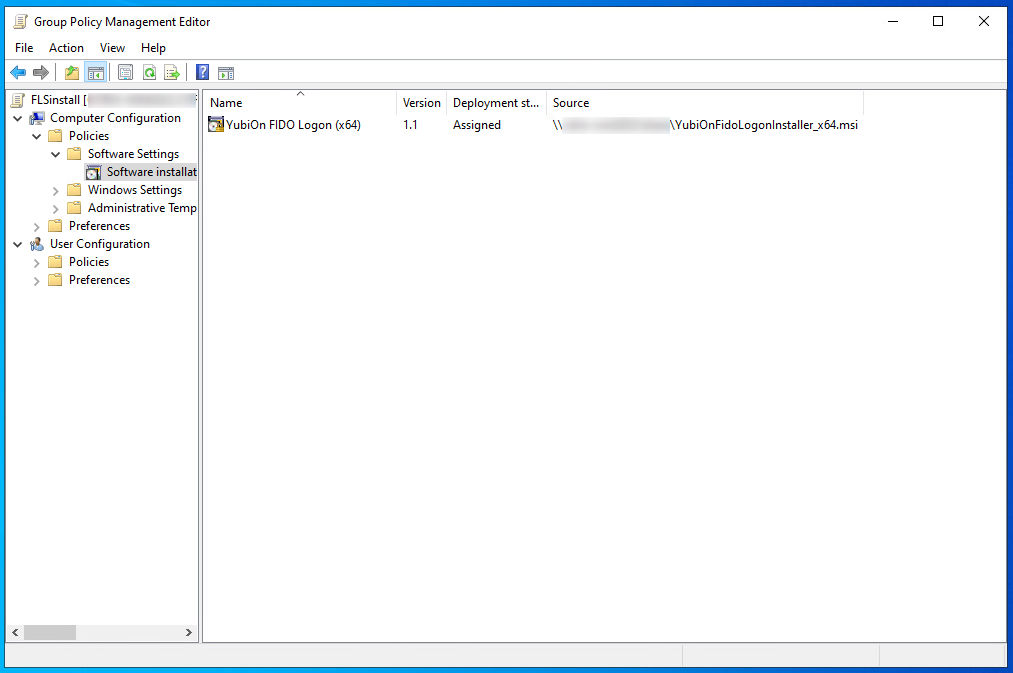Screen dimensions: 1013x673
Task: Click the Refresh toolbar icon
Action: coord(149,72)
